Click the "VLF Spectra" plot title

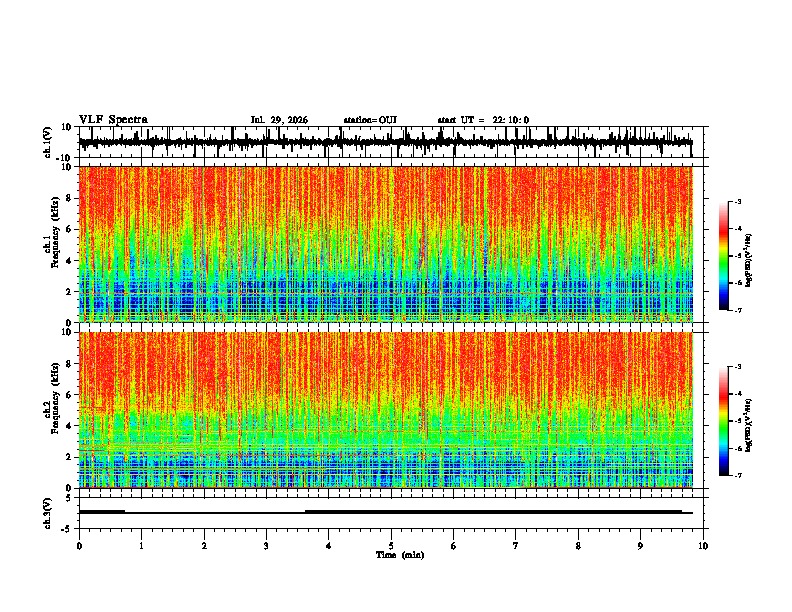coord(113,120)
